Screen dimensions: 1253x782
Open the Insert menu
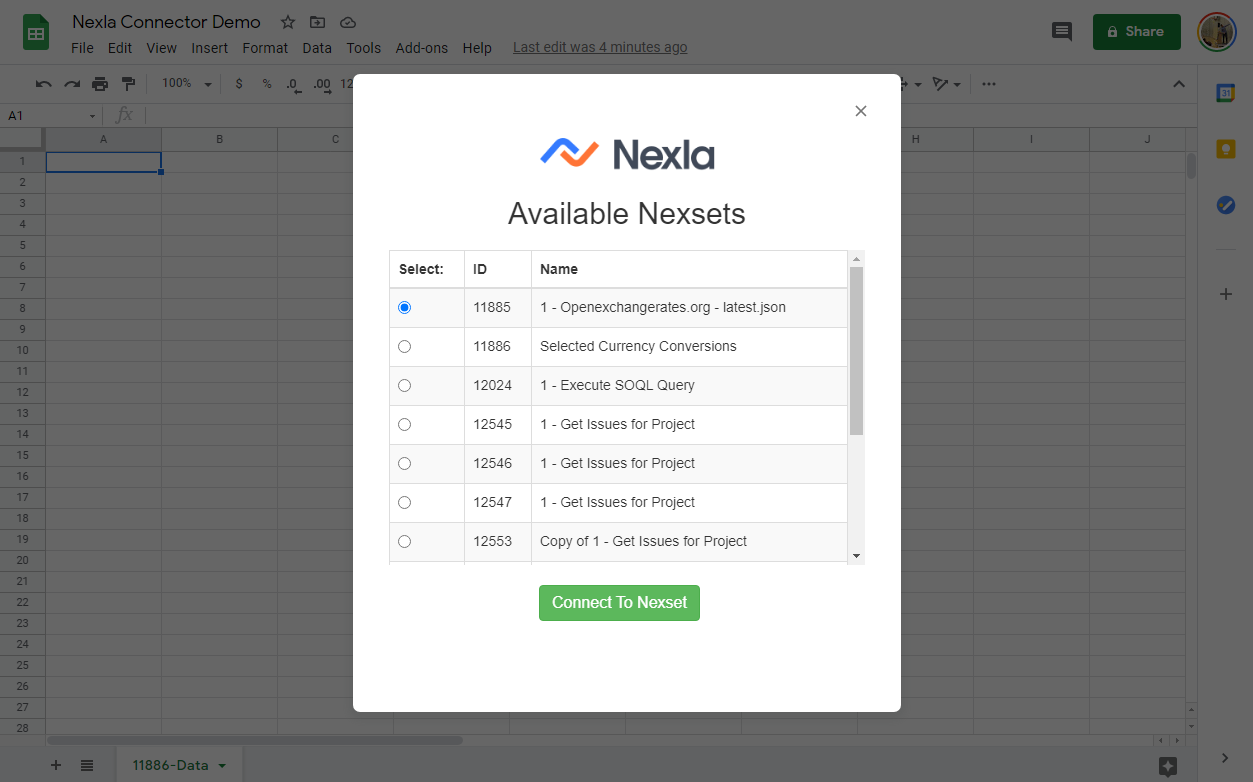point(210,48)
